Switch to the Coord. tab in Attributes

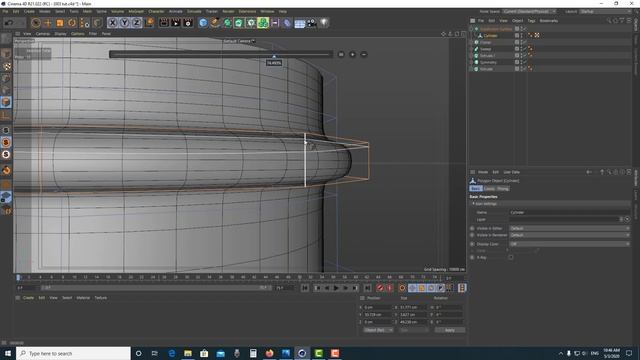[489, 189]
